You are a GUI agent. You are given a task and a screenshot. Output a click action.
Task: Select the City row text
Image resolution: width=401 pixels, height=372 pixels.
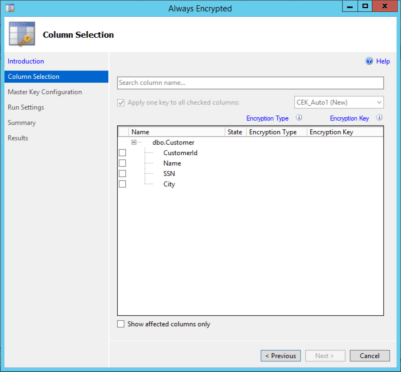[x=169, y=184]
